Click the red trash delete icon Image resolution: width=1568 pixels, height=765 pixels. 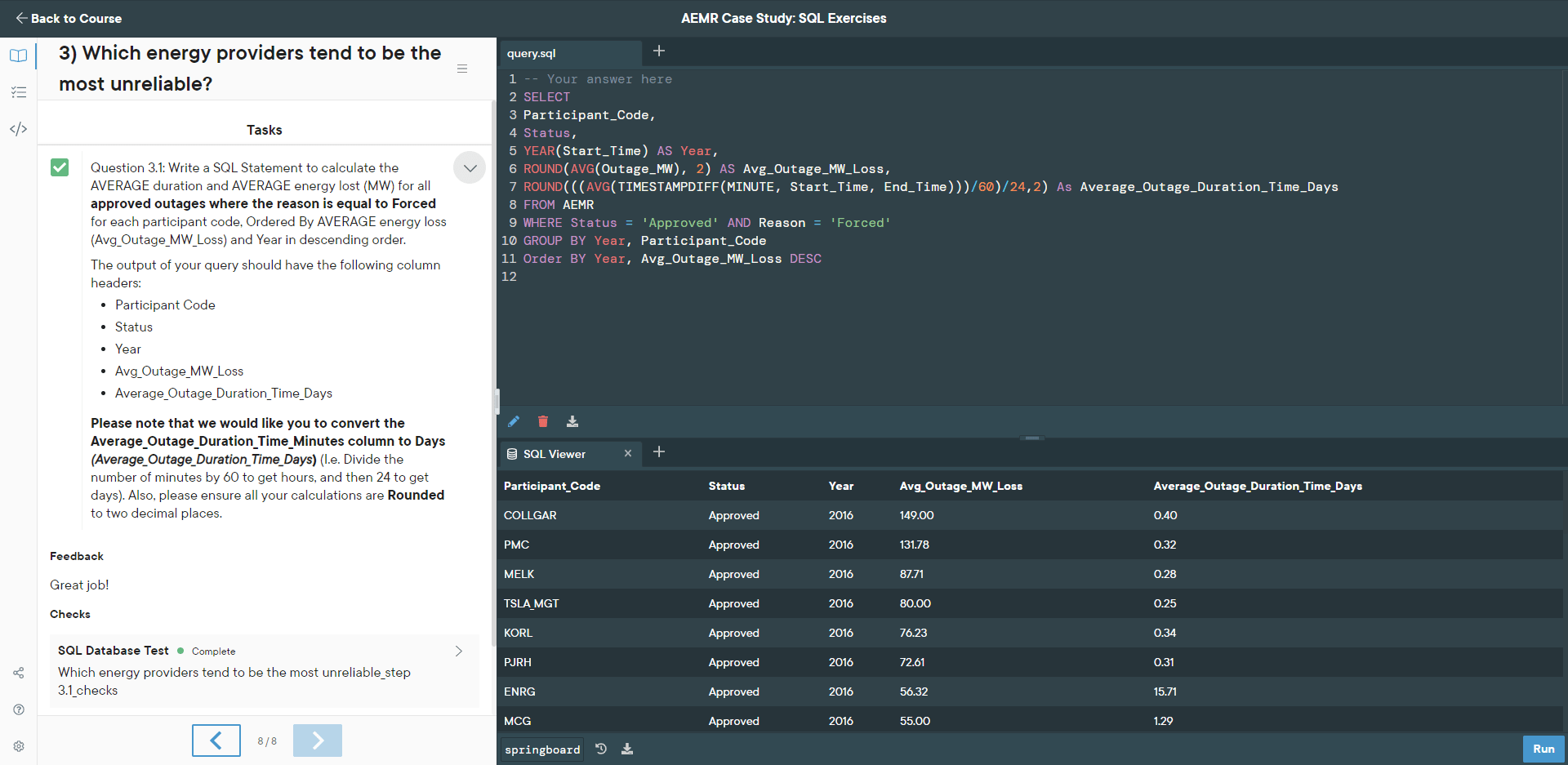(543, 421)
